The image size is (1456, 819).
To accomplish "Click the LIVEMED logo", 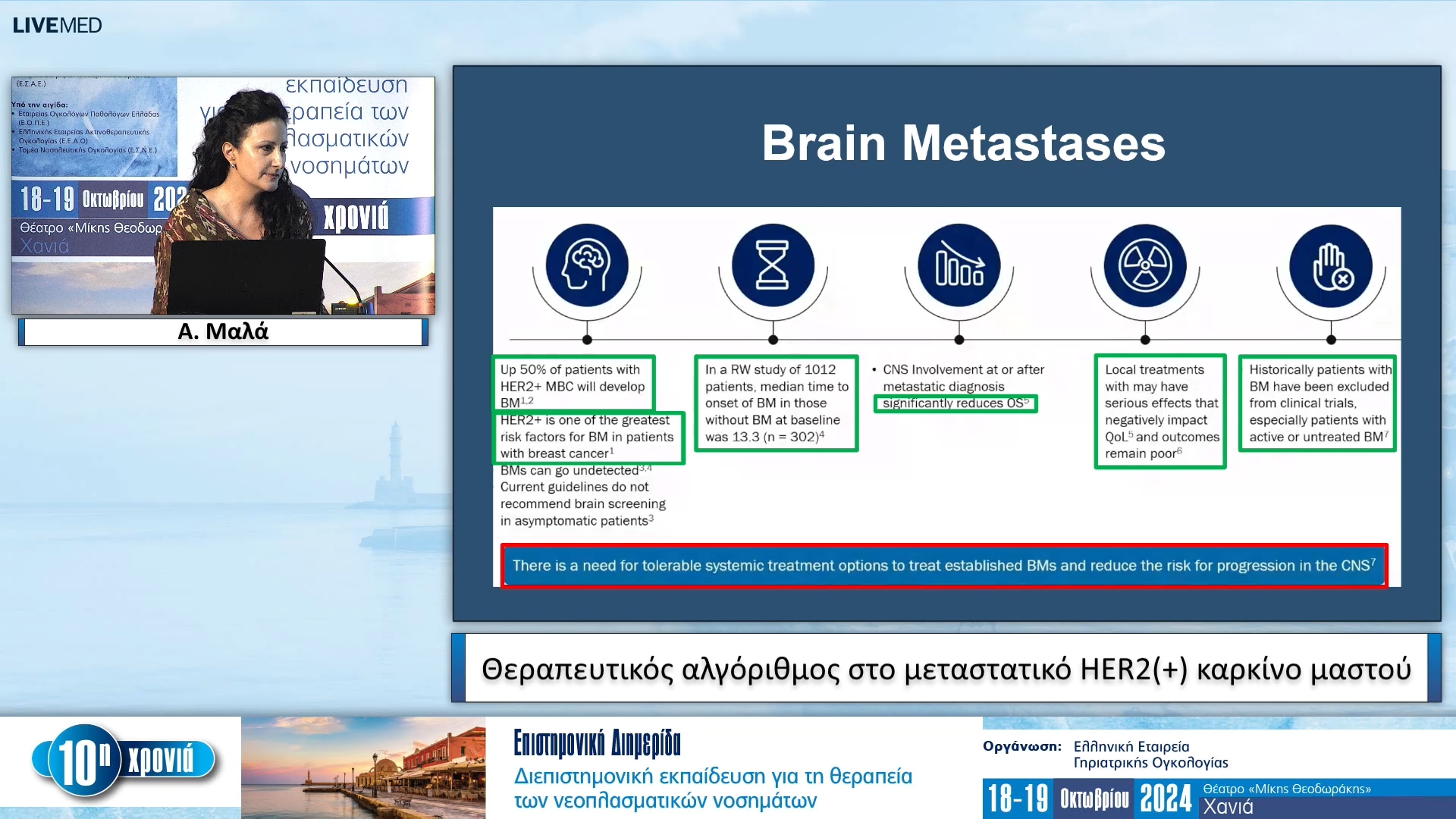I will (x=57, y=24).
